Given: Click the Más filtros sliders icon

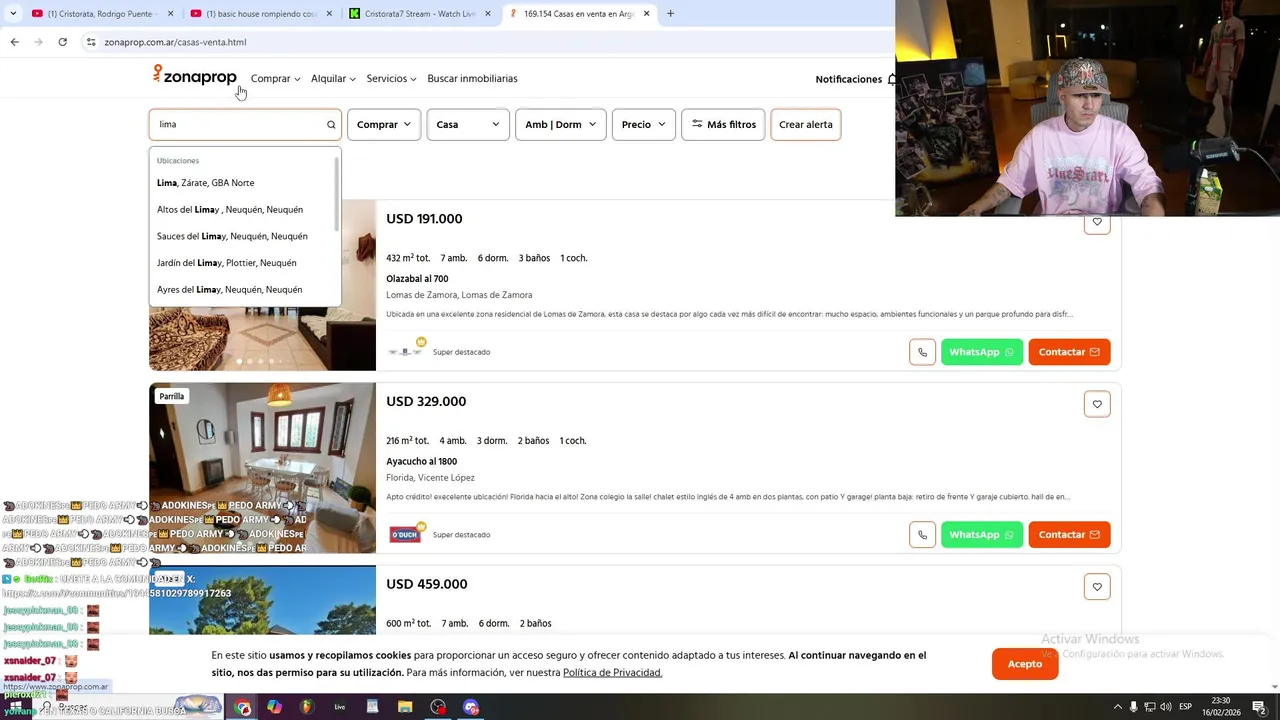Looking at the screenshot, I should [697, 124].
